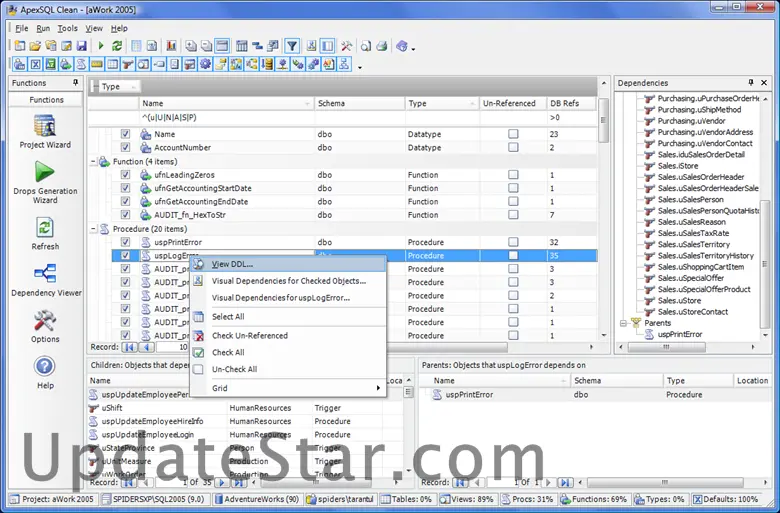The image size is (780, 513).
Task: Open the Type column header dropdown
Action: click(472, 103)
